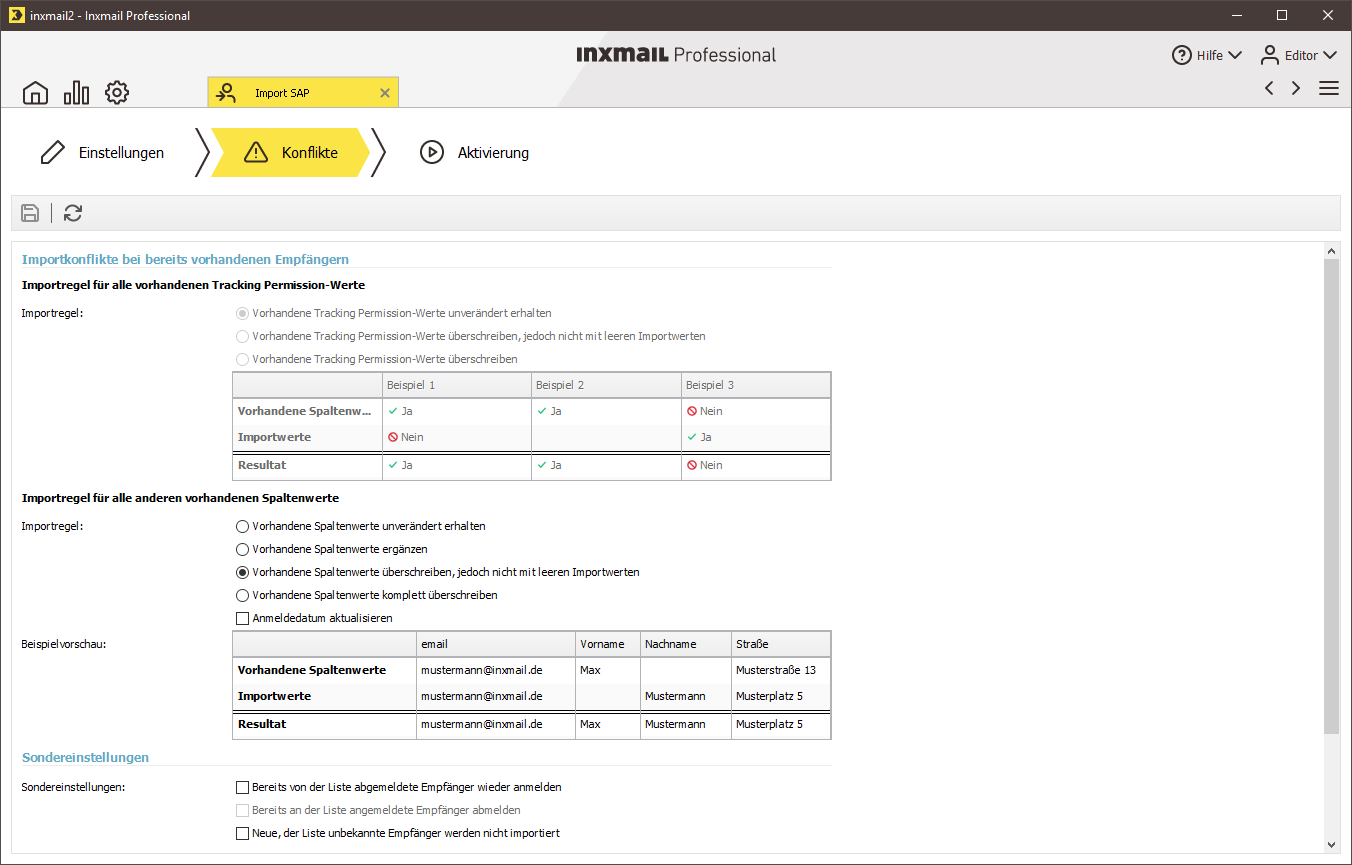The height and width of the screenshot is (865, 1352).
Task: Navigate forward with the right chevron
Action: (x=1296, y=88)
